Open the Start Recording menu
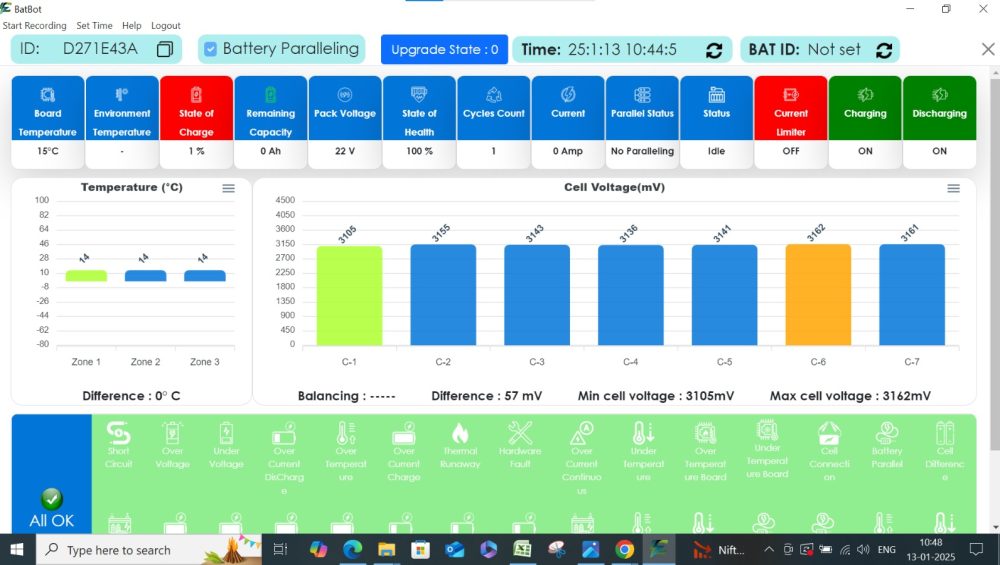Screen dimensions: 1000x565 [x=34, y=26]
